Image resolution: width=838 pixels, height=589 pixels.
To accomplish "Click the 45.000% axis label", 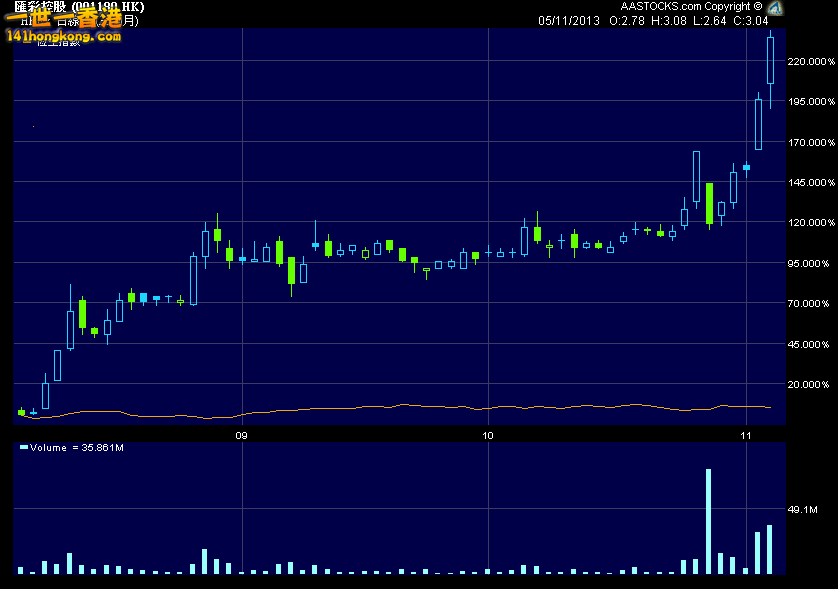I will coord(811,344).
